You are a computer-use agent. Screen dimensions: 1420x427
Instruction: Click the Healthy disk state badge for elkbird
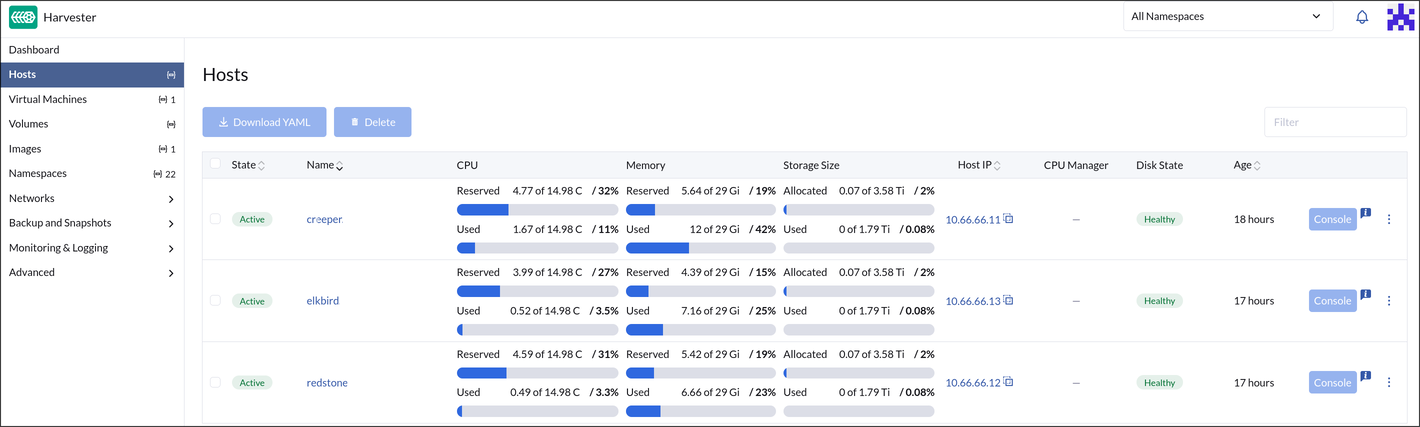(1159, 301)
